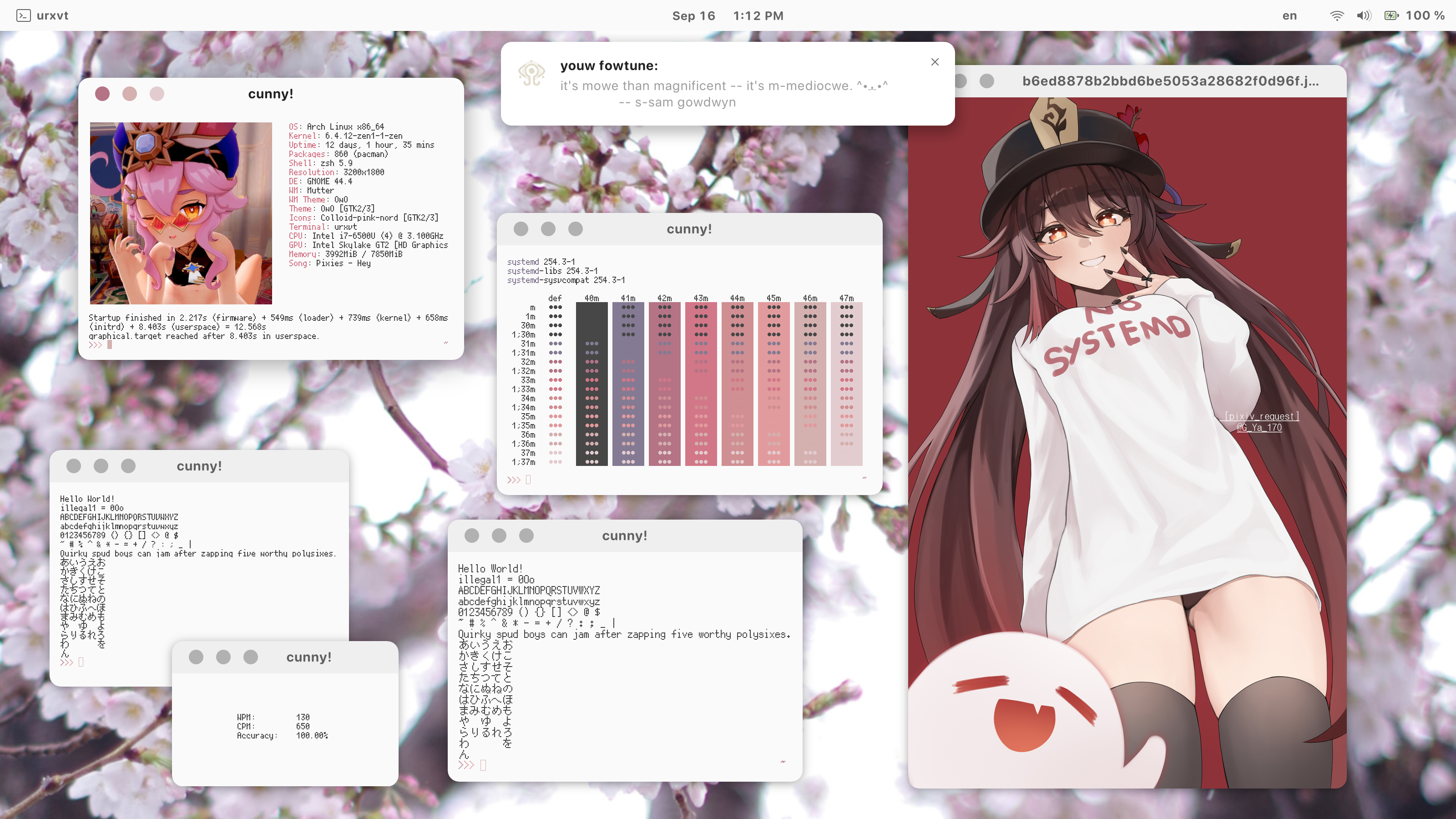Viewport: 1456px width, 819px height.
Task: Click the 'Uptime: 12 days, 1 hour' line
Action: pos(361,145)
